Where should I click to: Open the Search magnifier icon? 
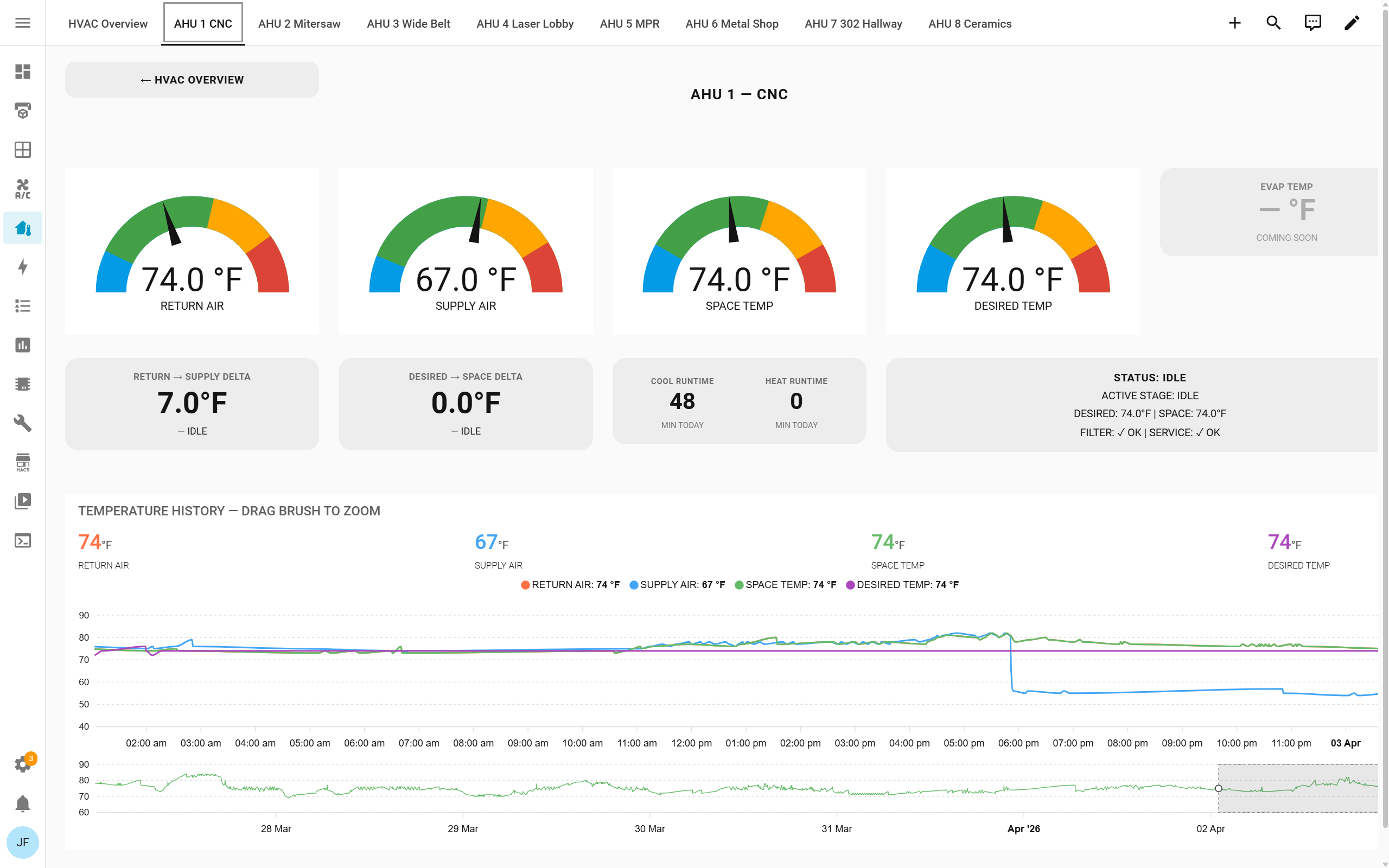(1273, 23)
